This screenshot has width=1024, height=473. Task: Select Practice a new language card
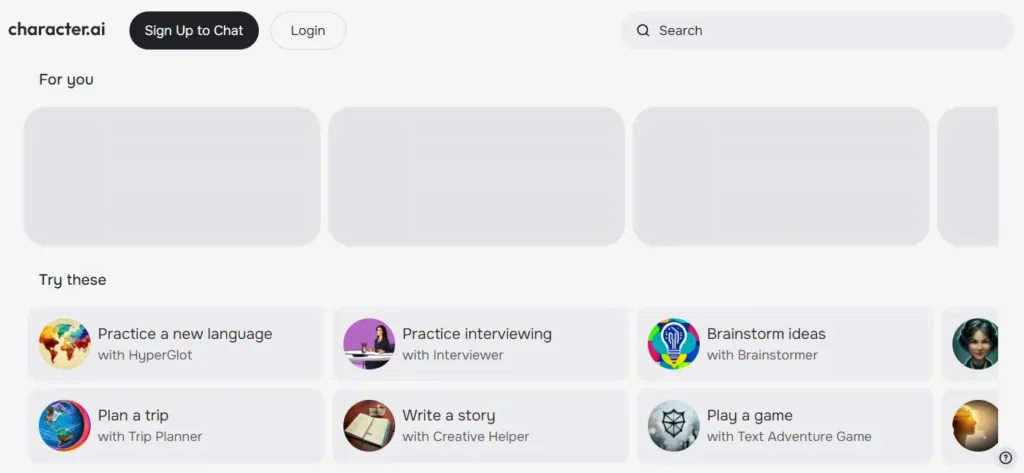point(176,344)
